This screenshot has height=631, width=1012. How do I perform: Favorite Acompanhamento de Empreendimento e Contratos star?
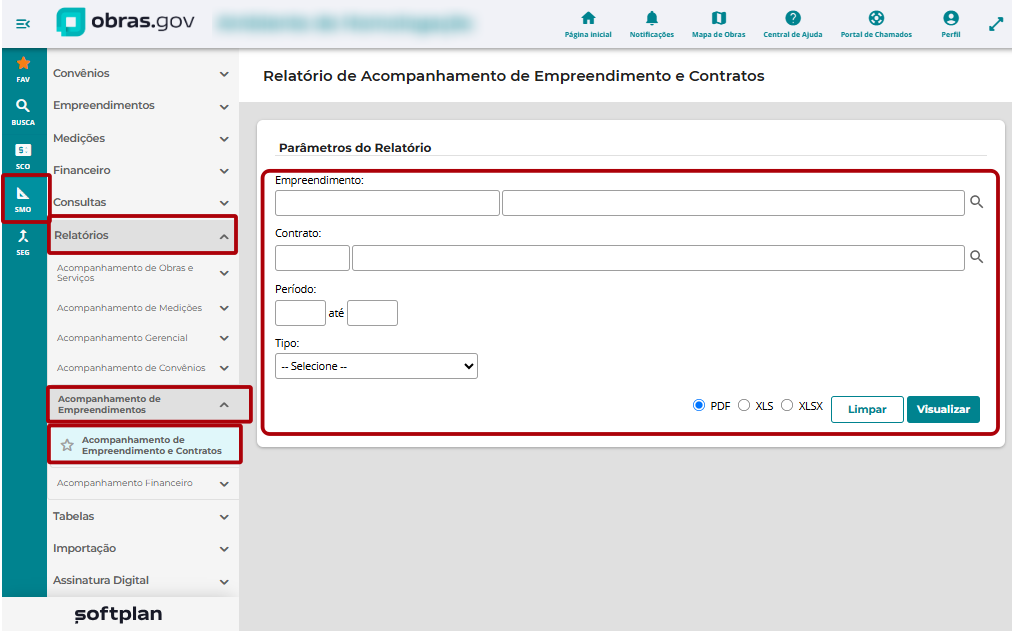pyautogui.click(x=66, y=445)
